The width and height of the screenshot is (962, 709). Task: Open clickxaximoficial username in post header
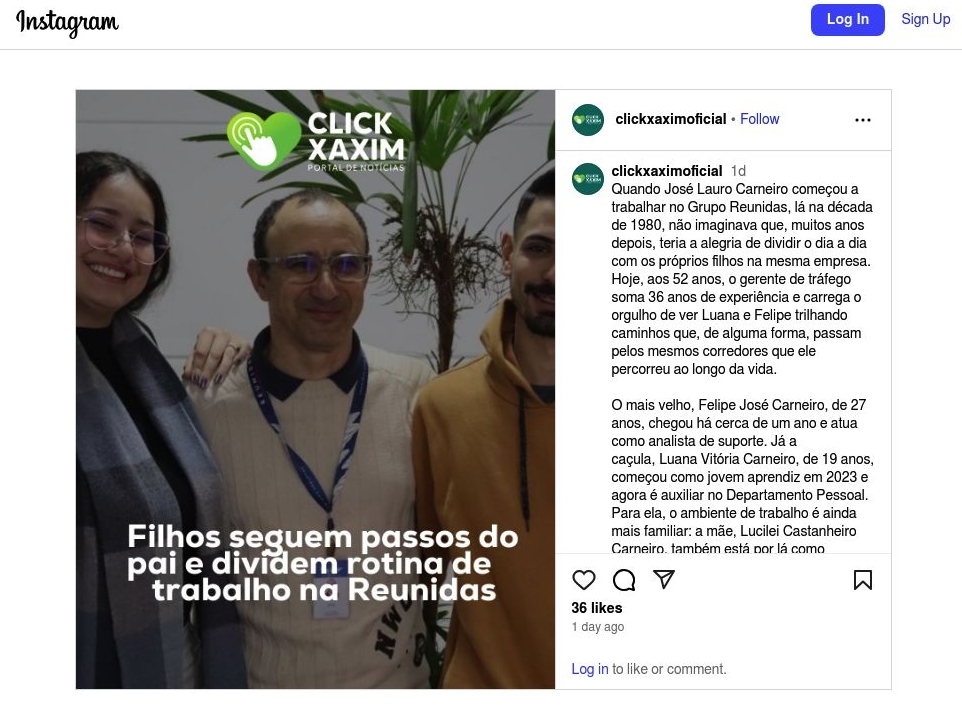click(x=671, y=119)
